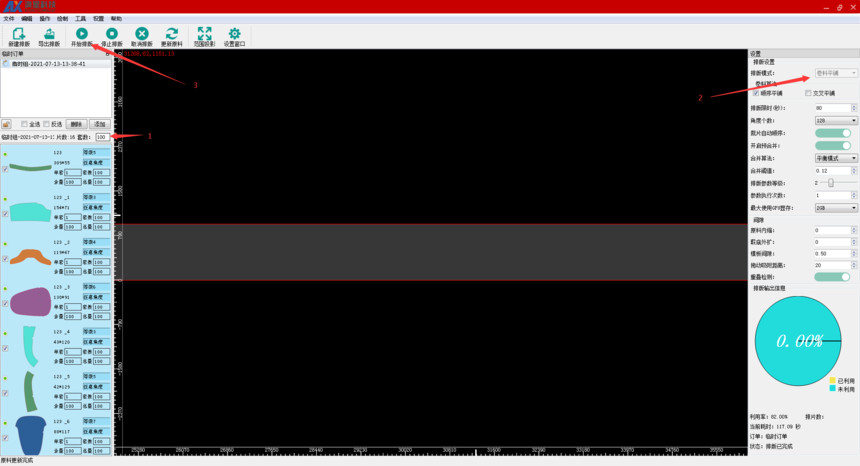Uncheck the checkbox for piece 123_1

[5, 214]
